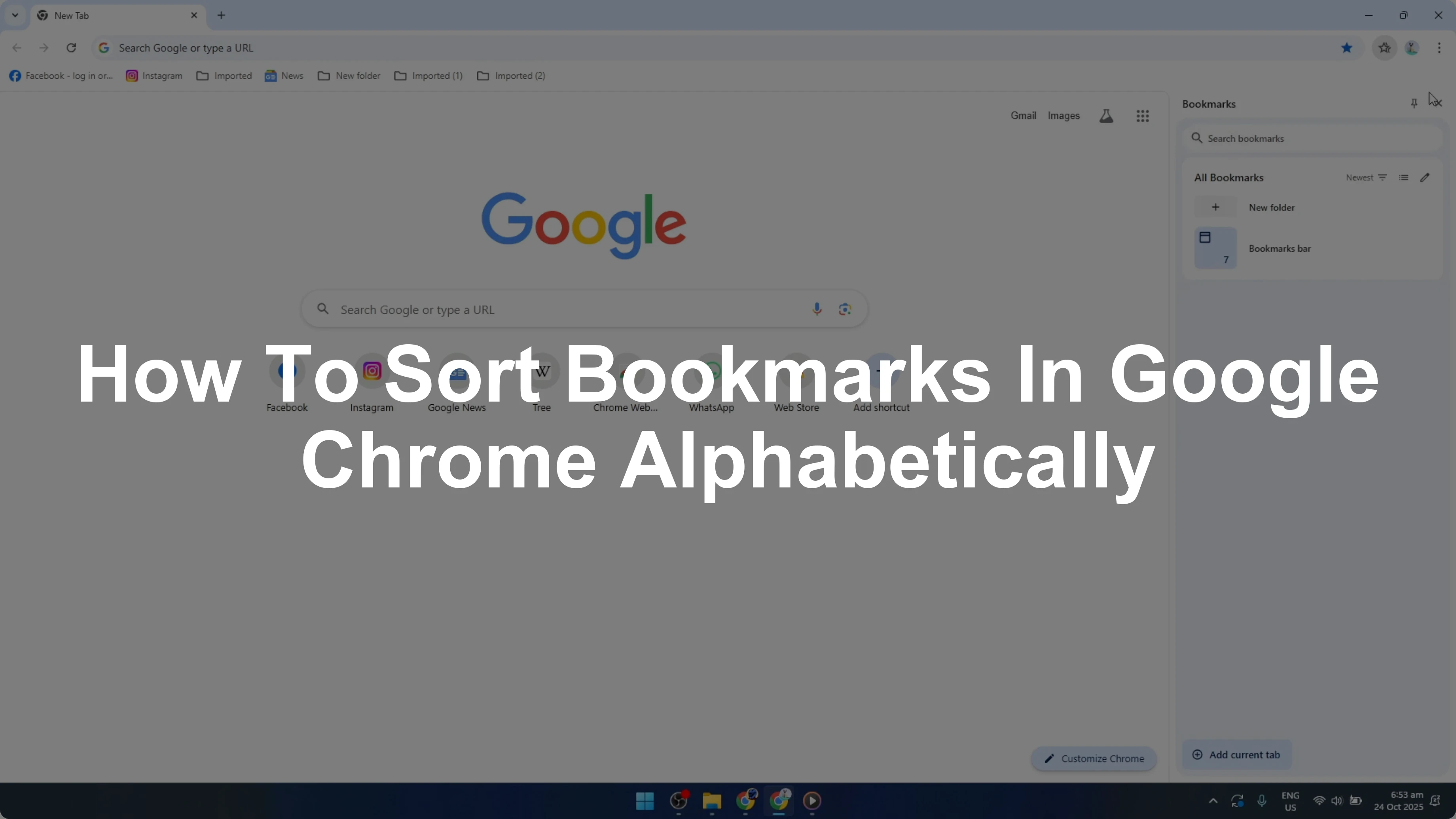1456x819 pixels.
Task: Click Add current tab button
Action: pyautogui.click(x=1236, y=755)
